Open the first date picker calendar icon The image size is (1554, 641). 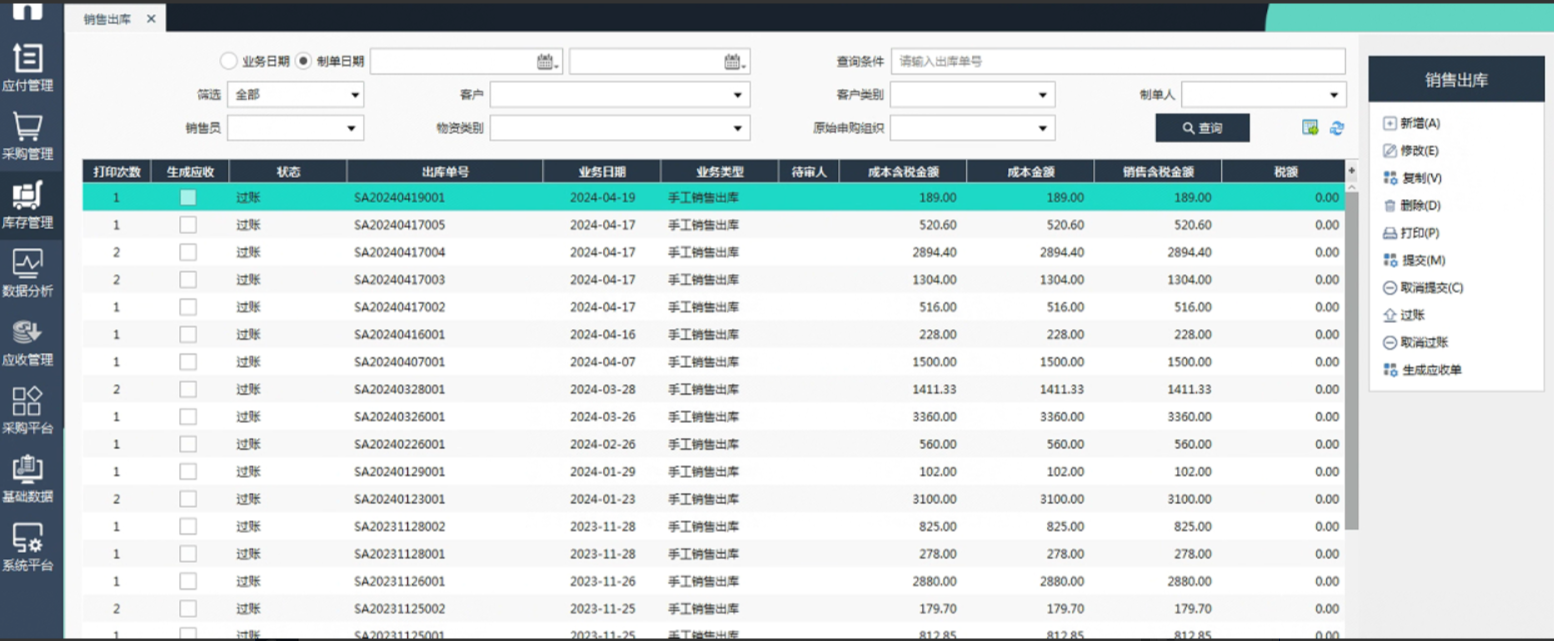click(545, 62)
